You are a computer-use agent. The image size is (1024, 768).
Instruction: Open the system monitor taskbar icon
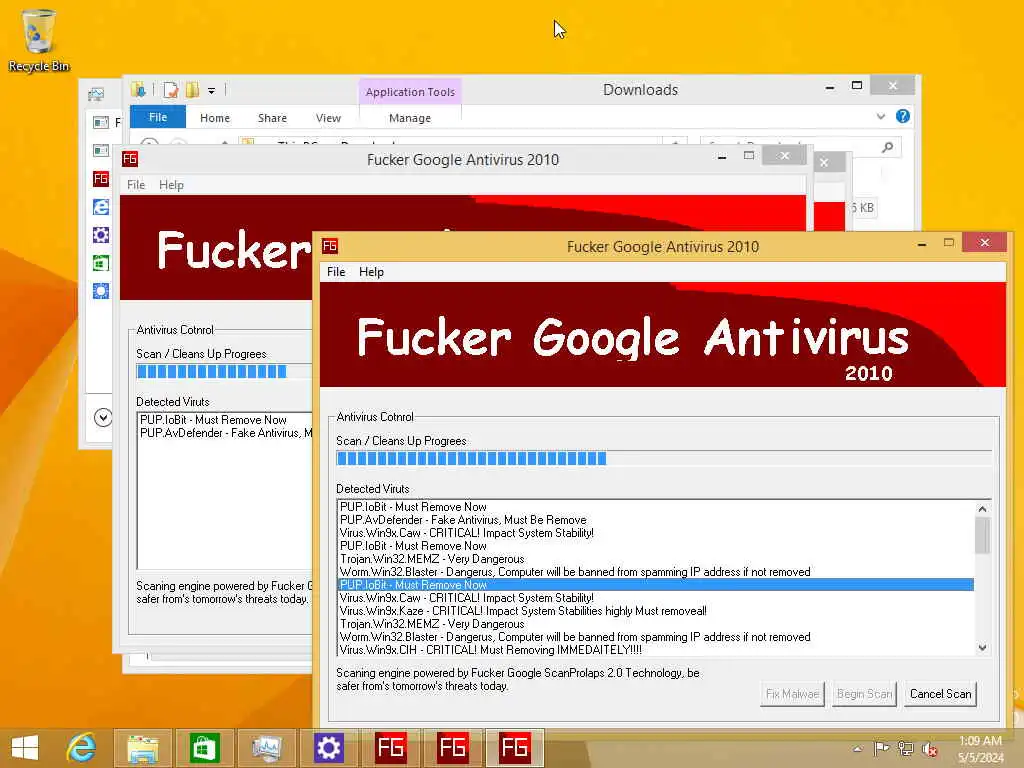coord(266,748)
